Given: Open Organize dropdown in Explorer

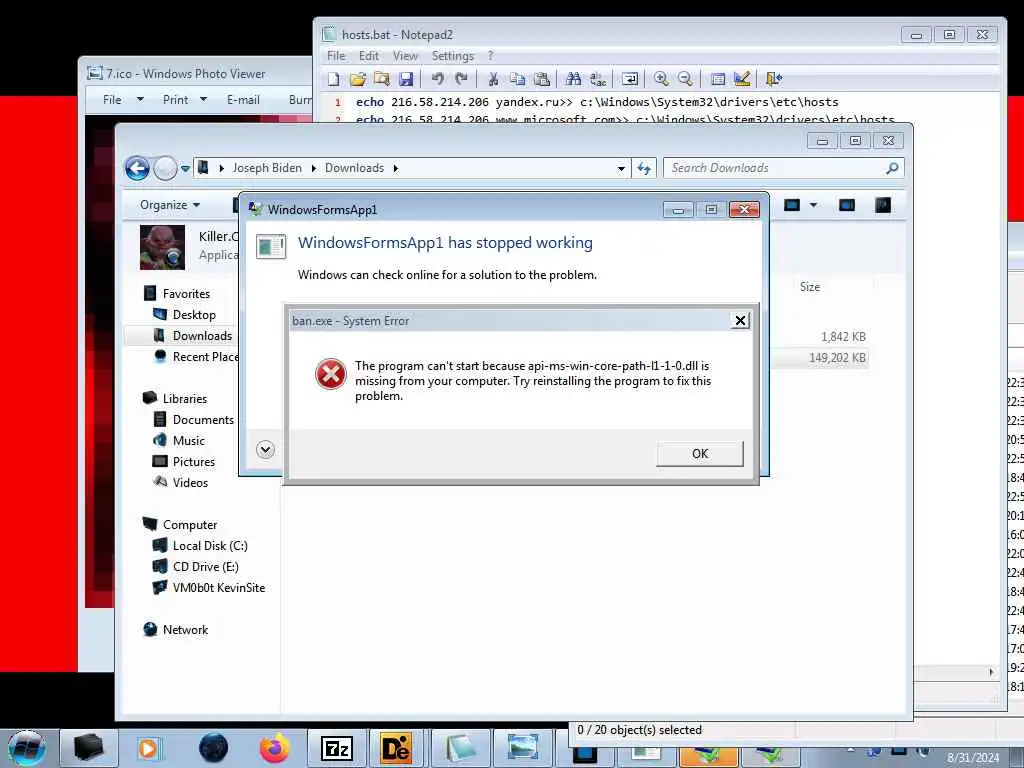Looking at the screenshot, I should pos(170,205).
